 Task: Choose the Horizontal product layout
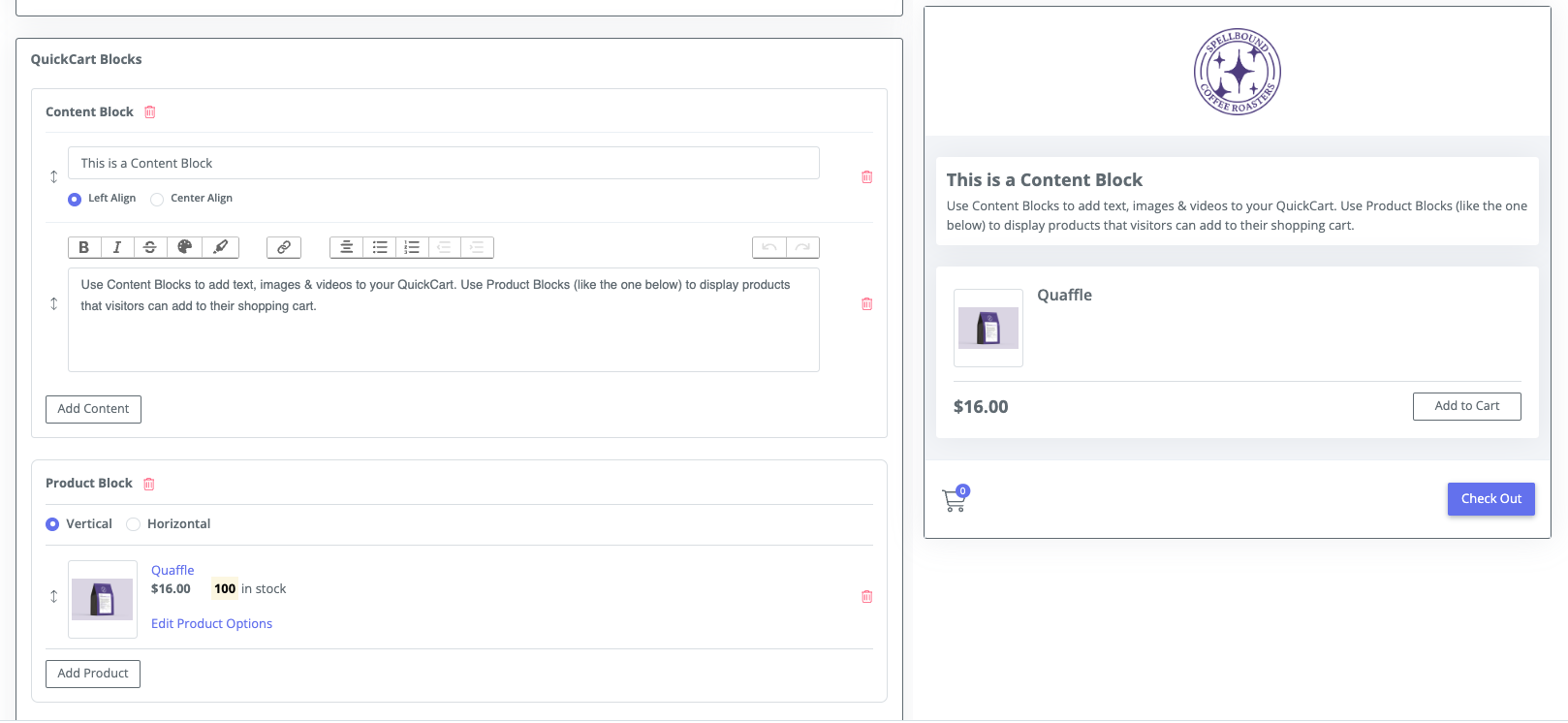(x=134, y=524)
